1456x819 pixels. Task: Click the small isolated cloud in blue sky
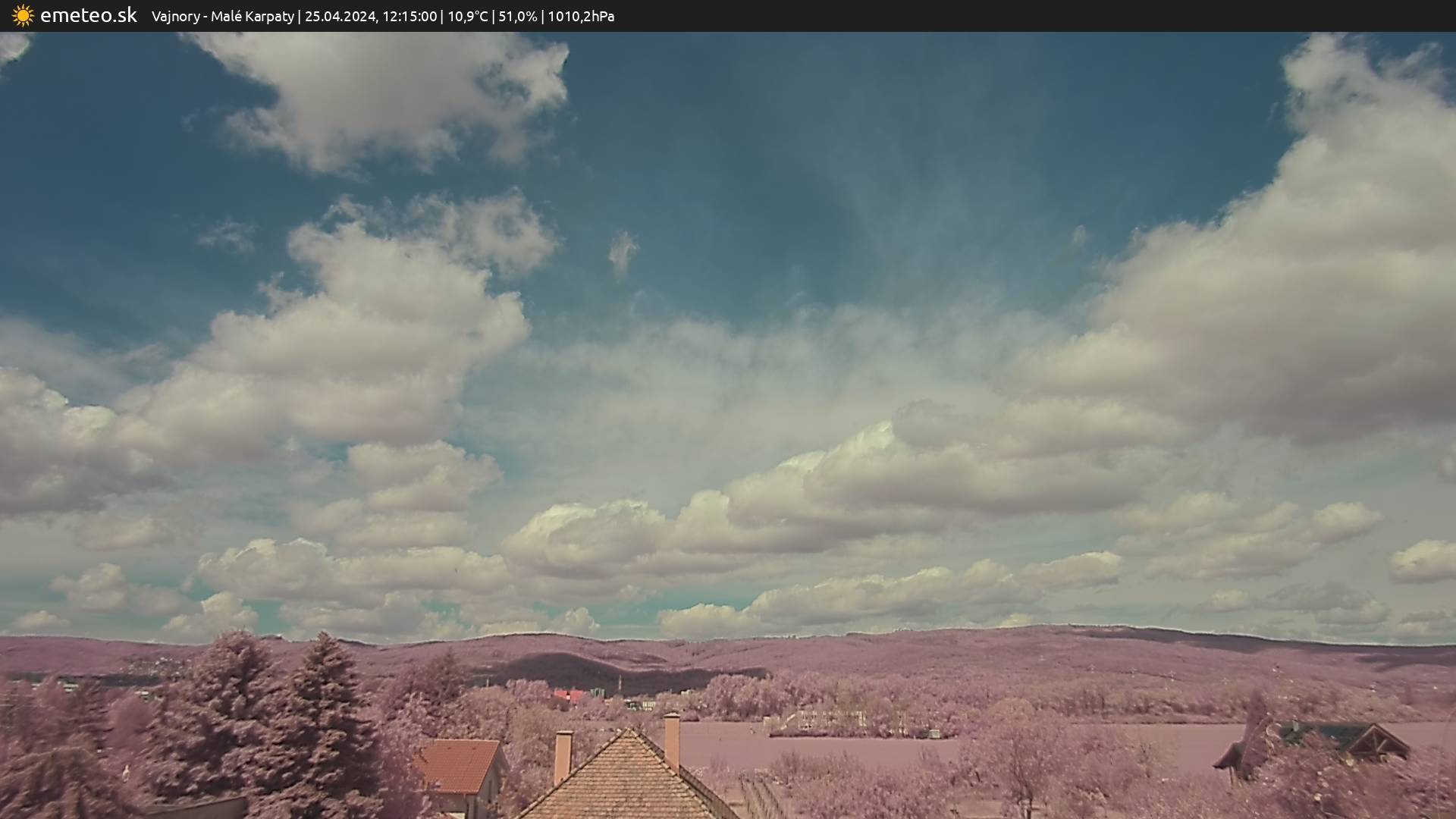622,250
